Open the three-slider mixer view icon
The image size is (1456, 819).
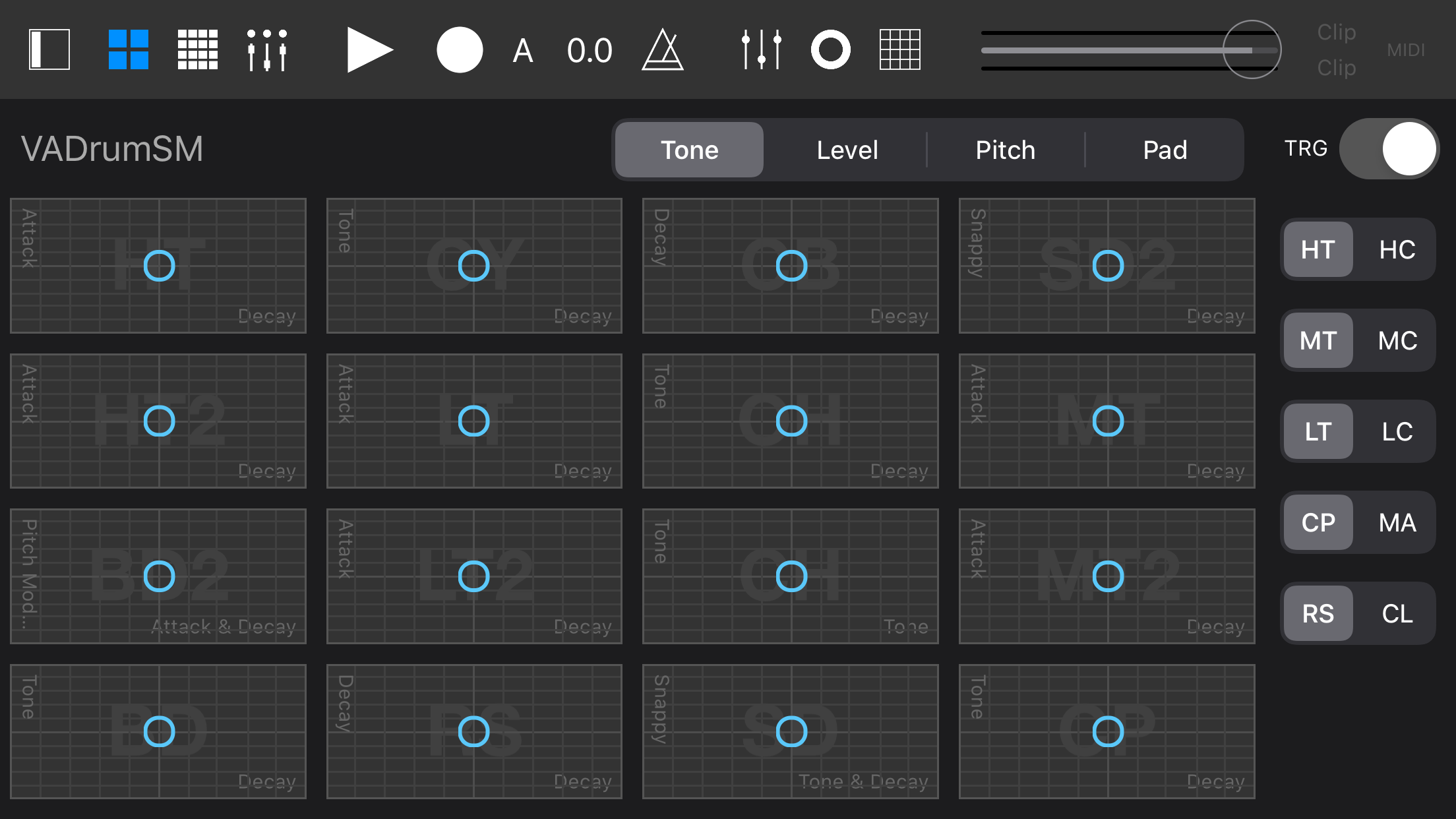pyautogui.click(x=266, y=49)
